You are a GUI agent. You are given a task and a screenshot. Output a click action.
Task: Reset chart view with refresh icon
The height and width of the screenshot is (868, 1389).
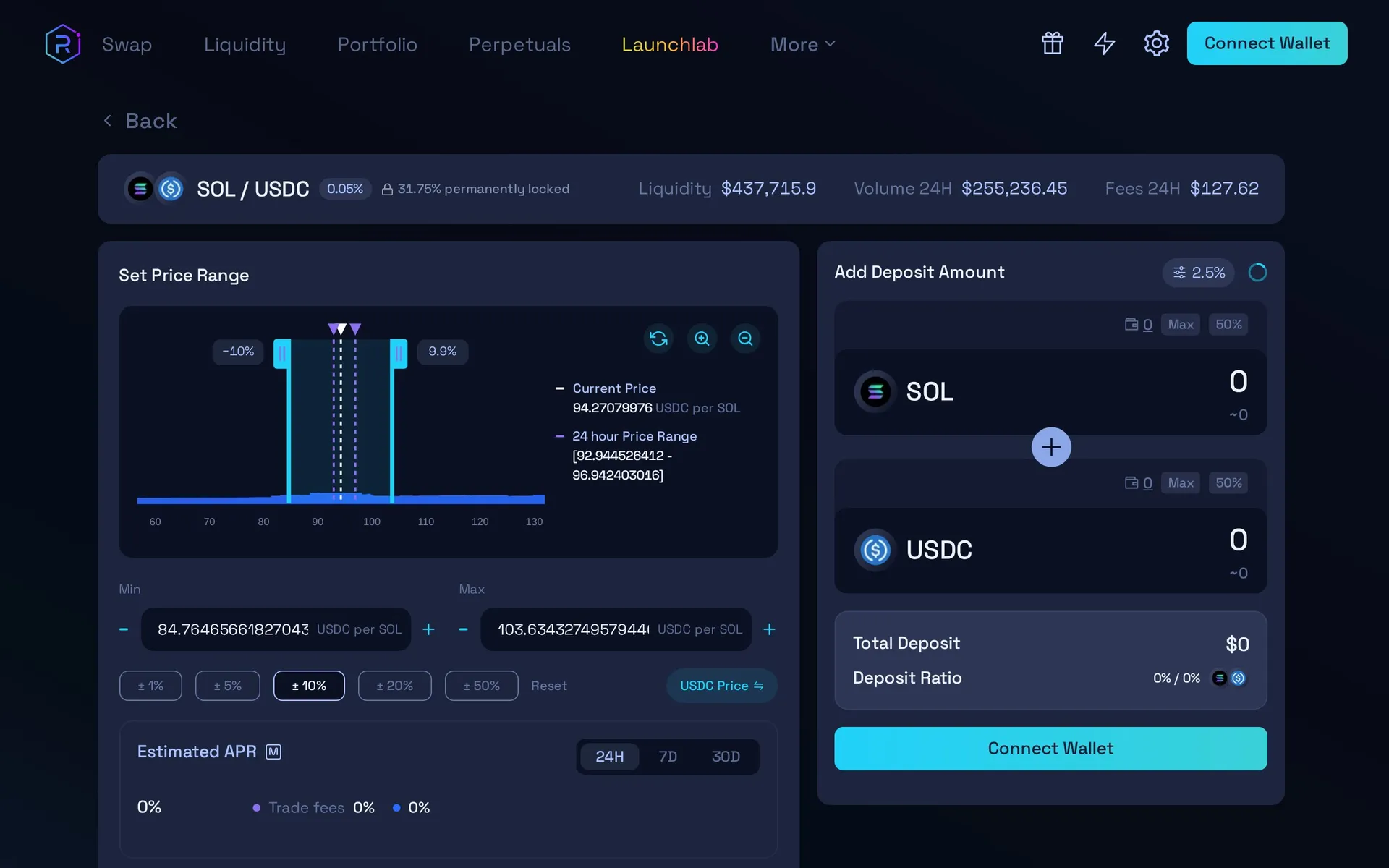pos(658,339)
